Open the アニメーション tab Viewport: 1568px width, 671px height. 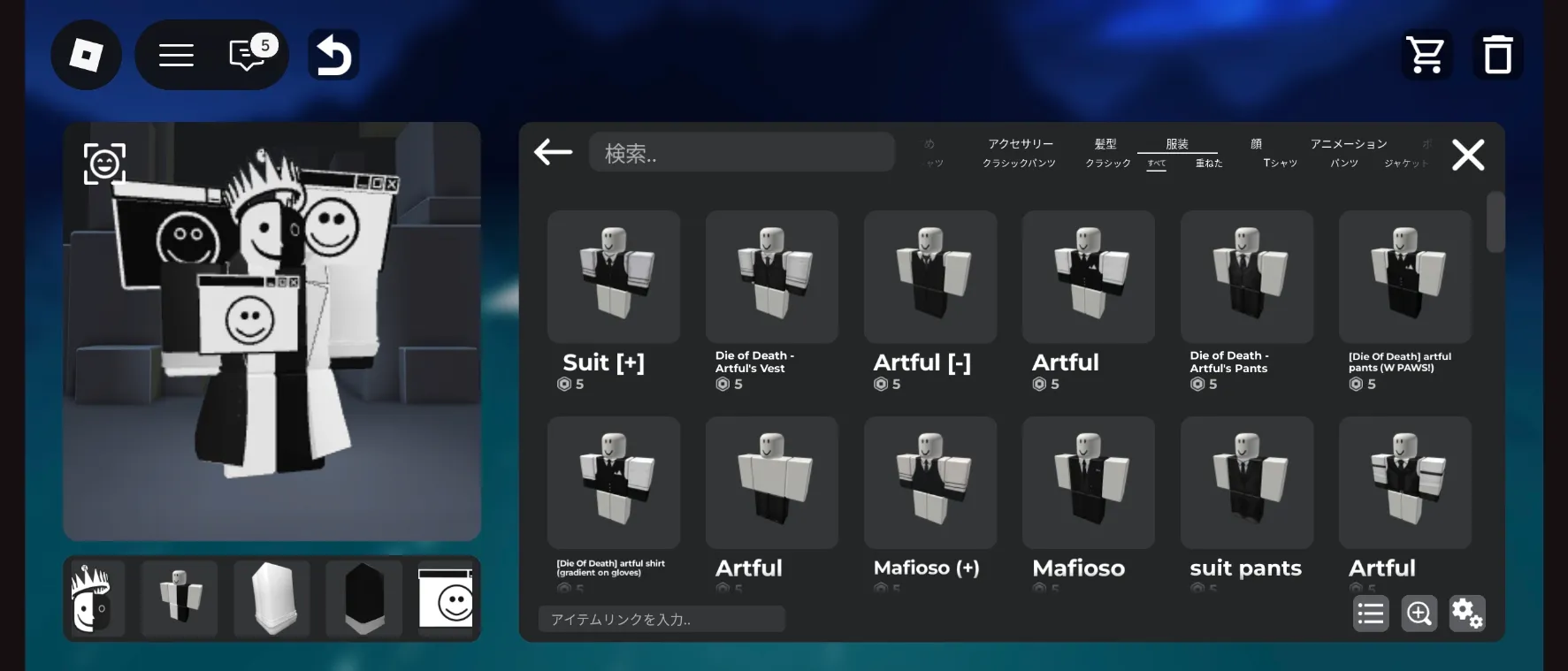[x=1349, y=143]
